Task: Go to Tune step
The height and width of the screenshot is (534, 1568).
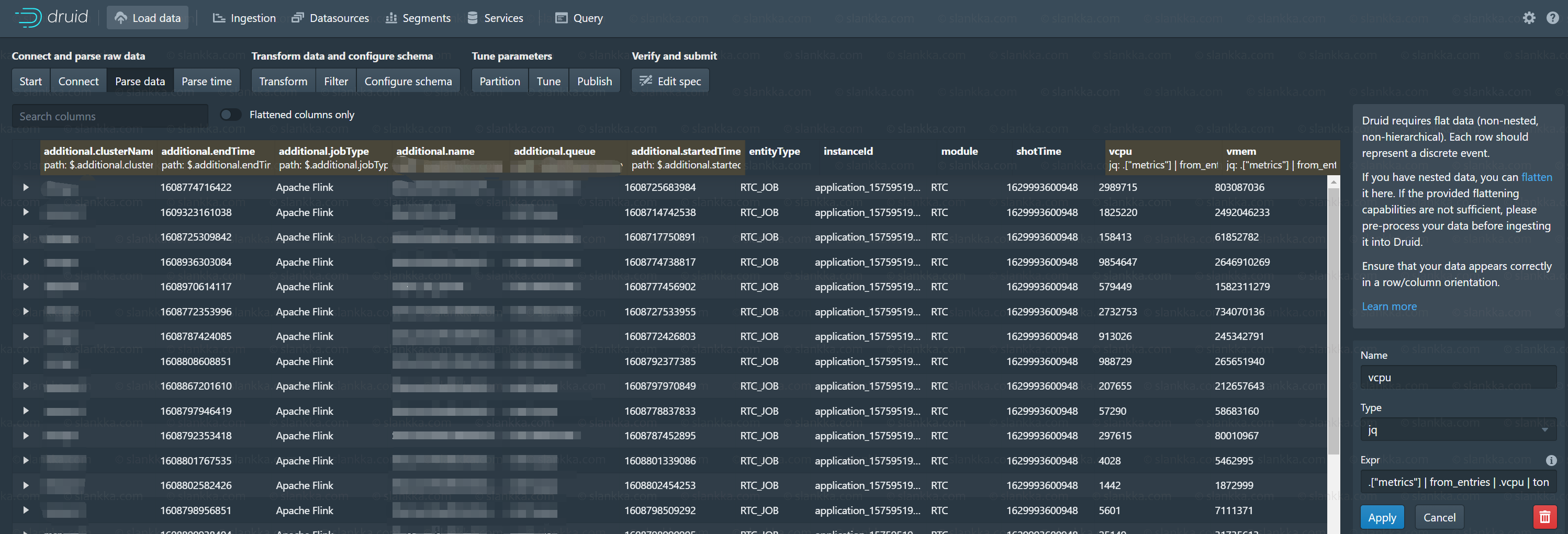Action: coord(548,81)
